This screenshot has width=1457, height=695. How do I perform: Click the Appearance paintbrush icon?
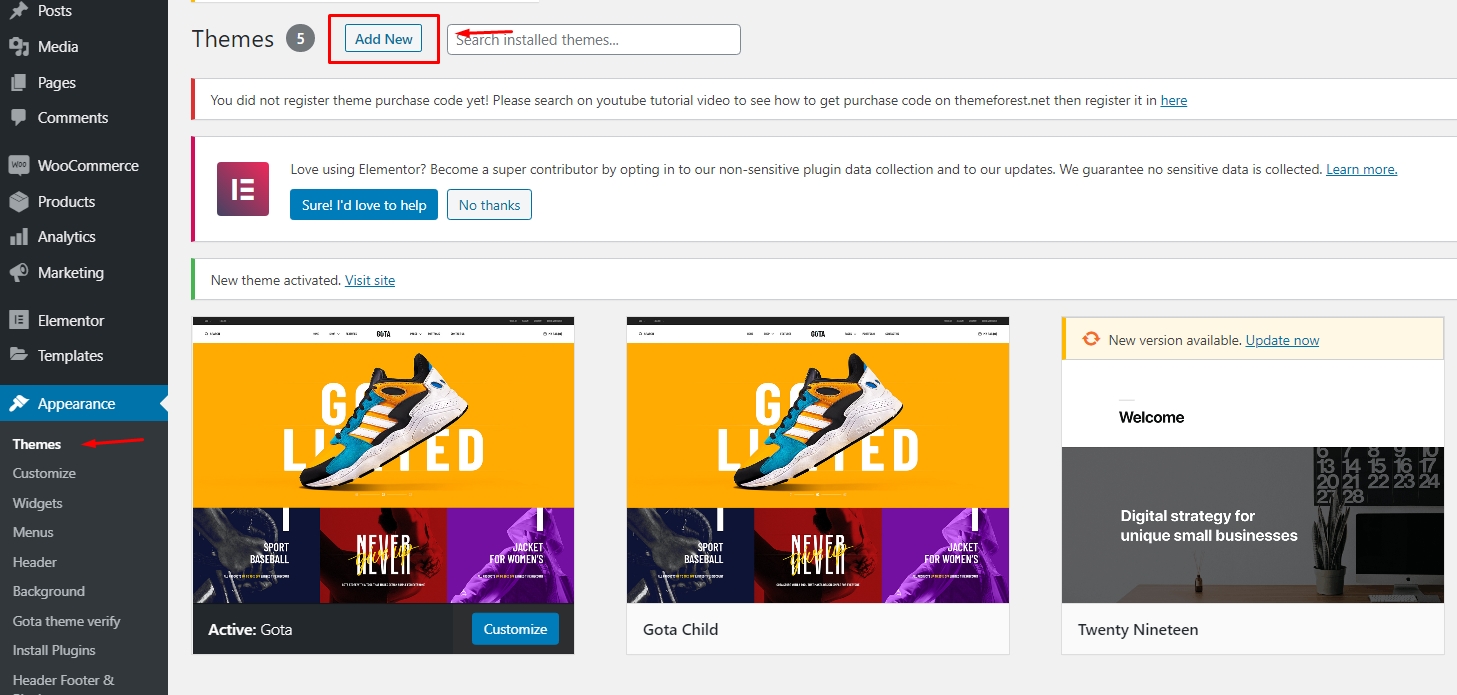click(19, 404)
